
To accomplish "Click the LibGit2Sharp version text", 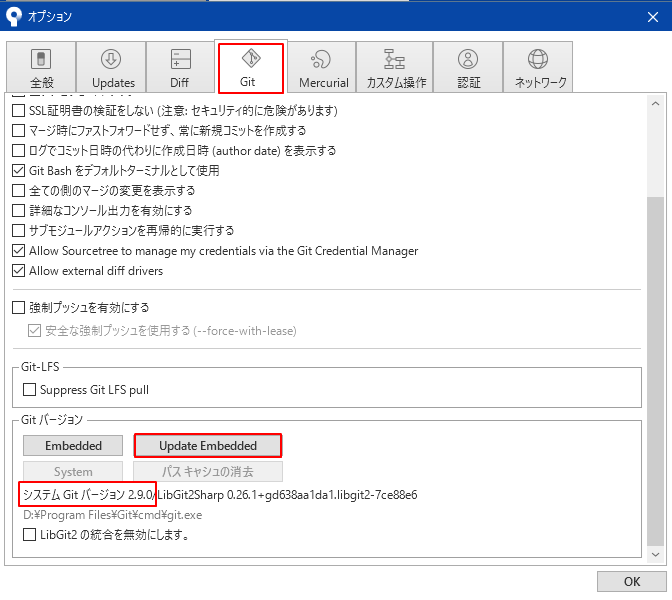I will 287,495.
